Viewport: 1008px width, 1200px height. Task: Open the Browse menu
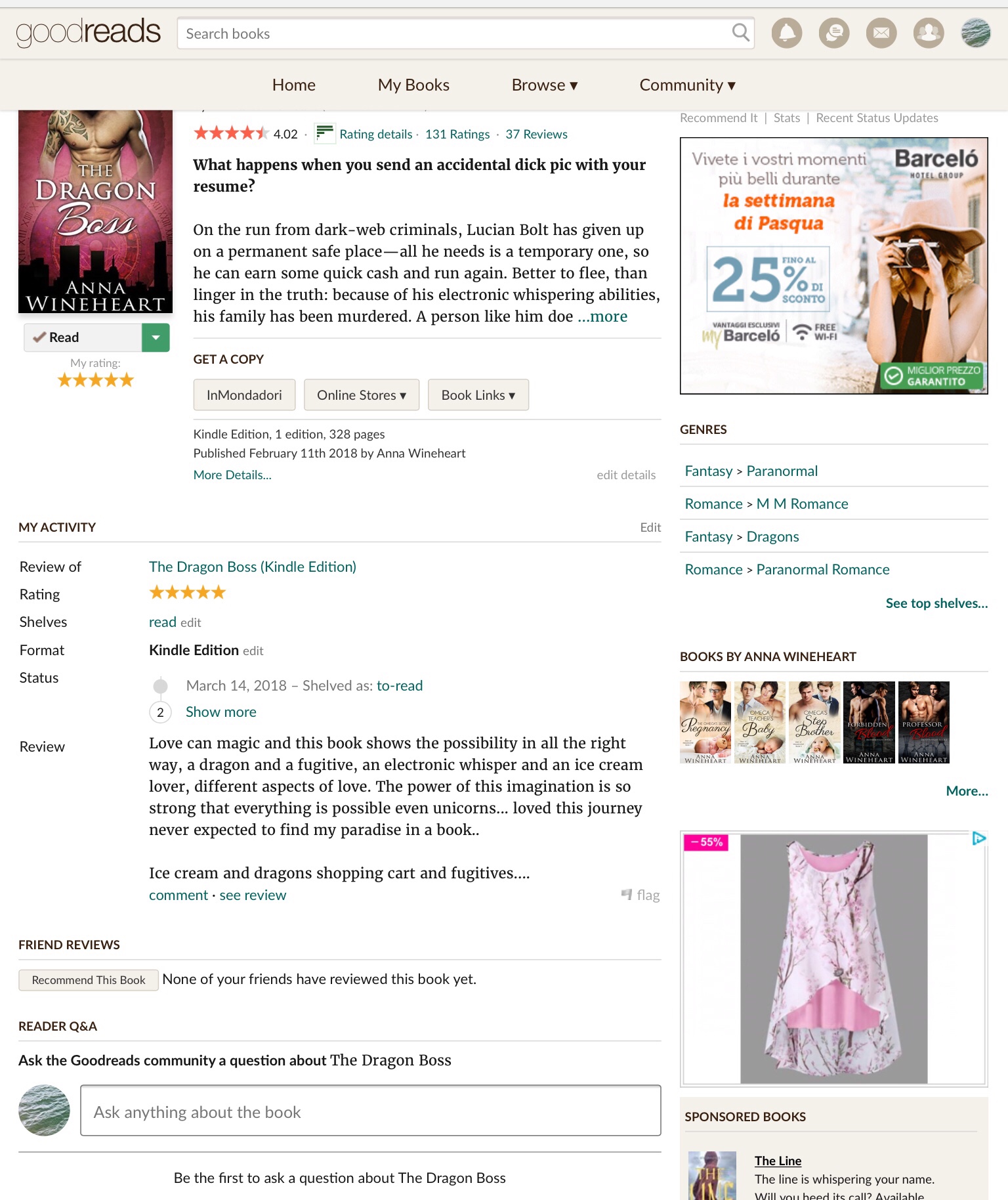(x=545, y=85)
